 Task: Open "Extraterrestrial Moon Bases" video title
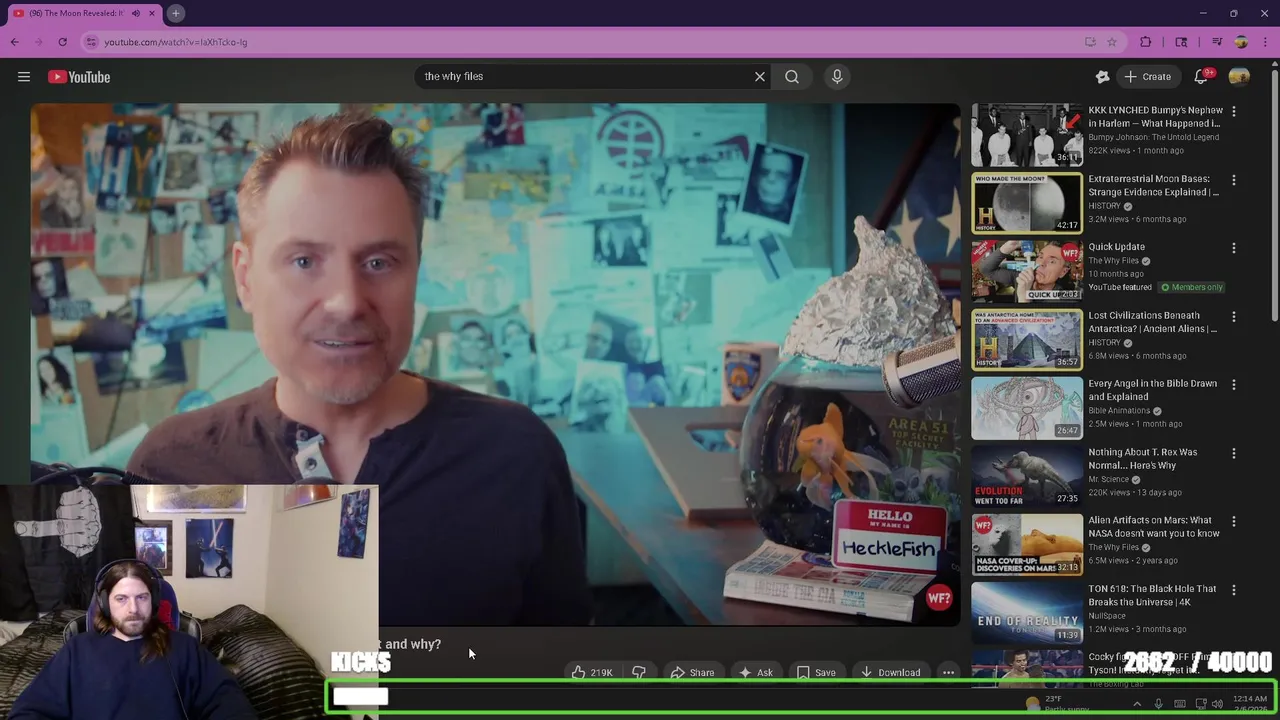pyautogui.click(x=1153, y=185)
